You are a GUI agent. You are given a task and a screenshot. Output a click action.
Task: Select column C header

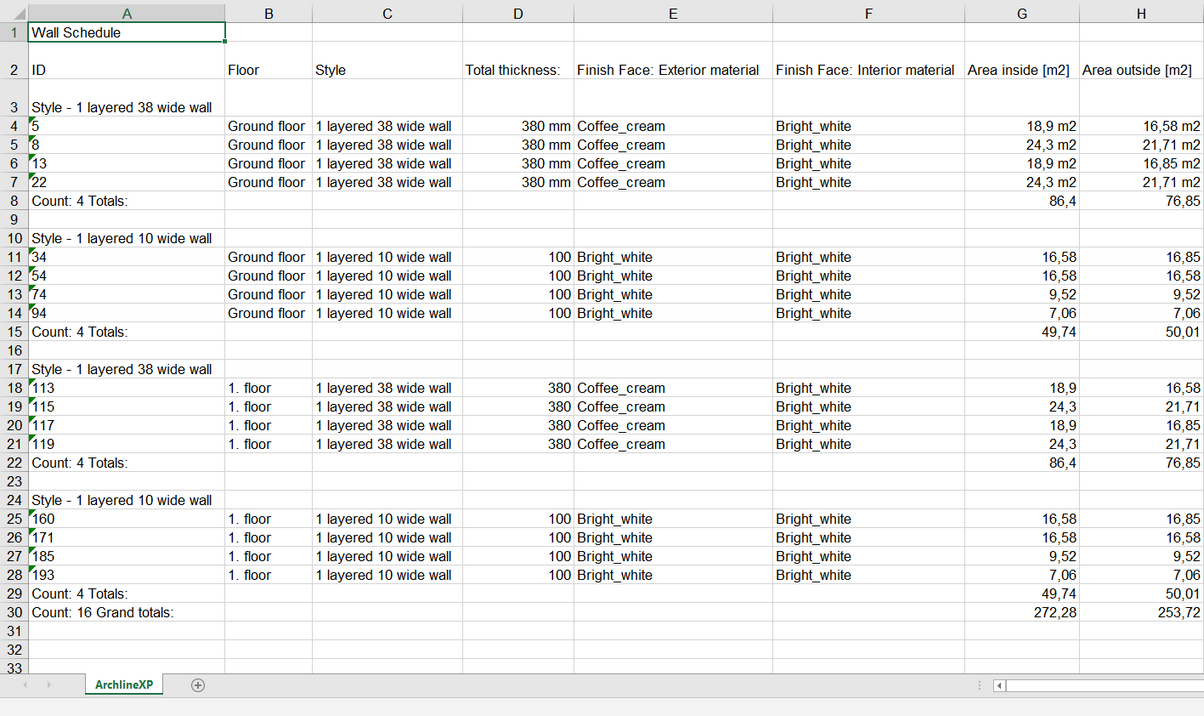click(387, 12)
